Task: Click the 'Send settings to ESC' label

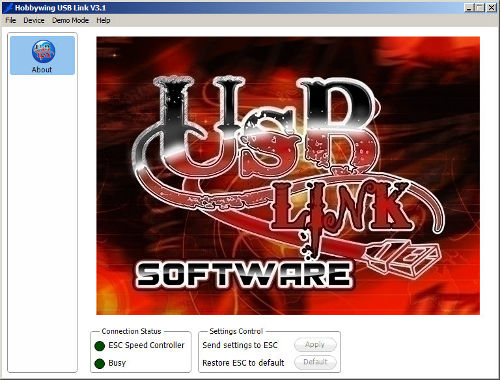Action: point(240,345)
